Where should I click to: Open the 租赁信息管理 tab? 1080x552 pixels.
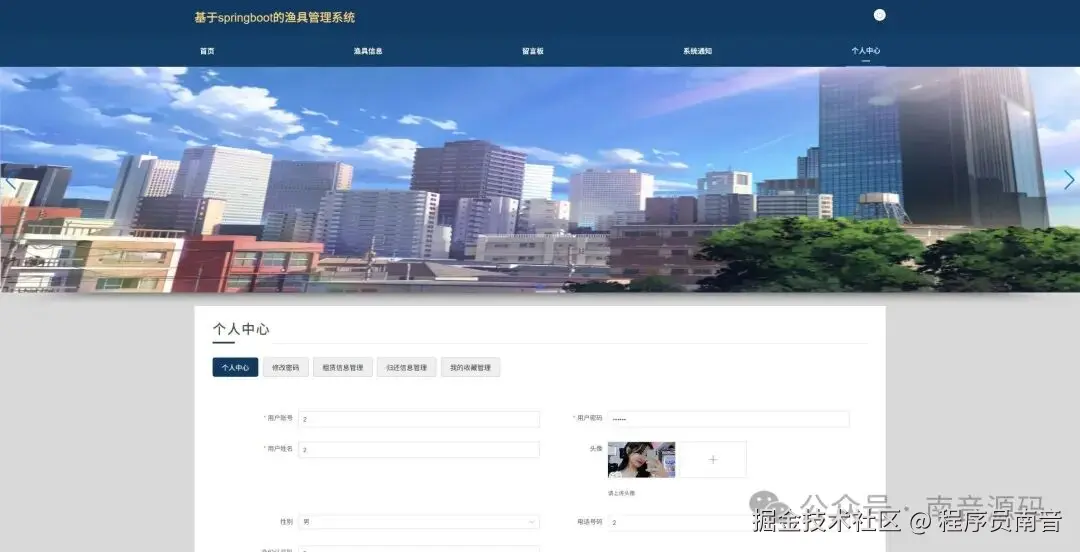343,367
